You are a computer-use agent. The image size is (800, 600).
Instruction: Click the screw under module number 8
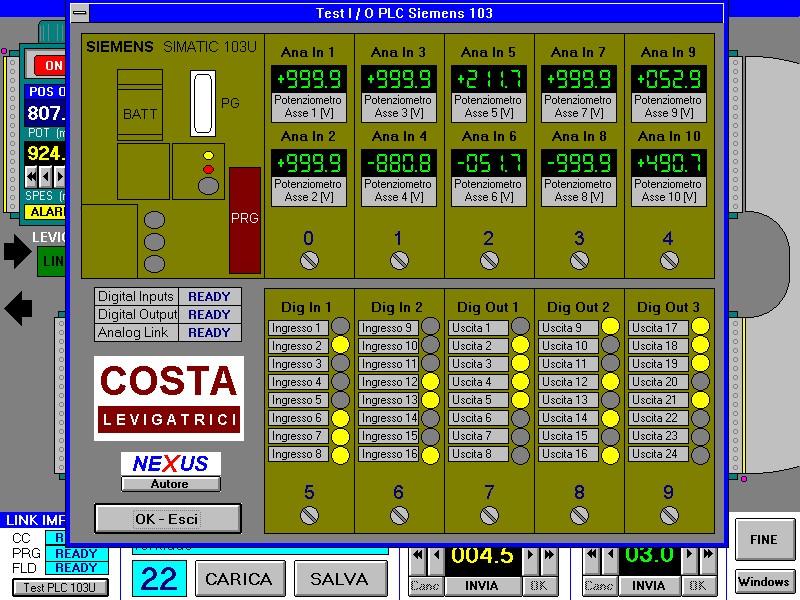[x=579, y=515]
